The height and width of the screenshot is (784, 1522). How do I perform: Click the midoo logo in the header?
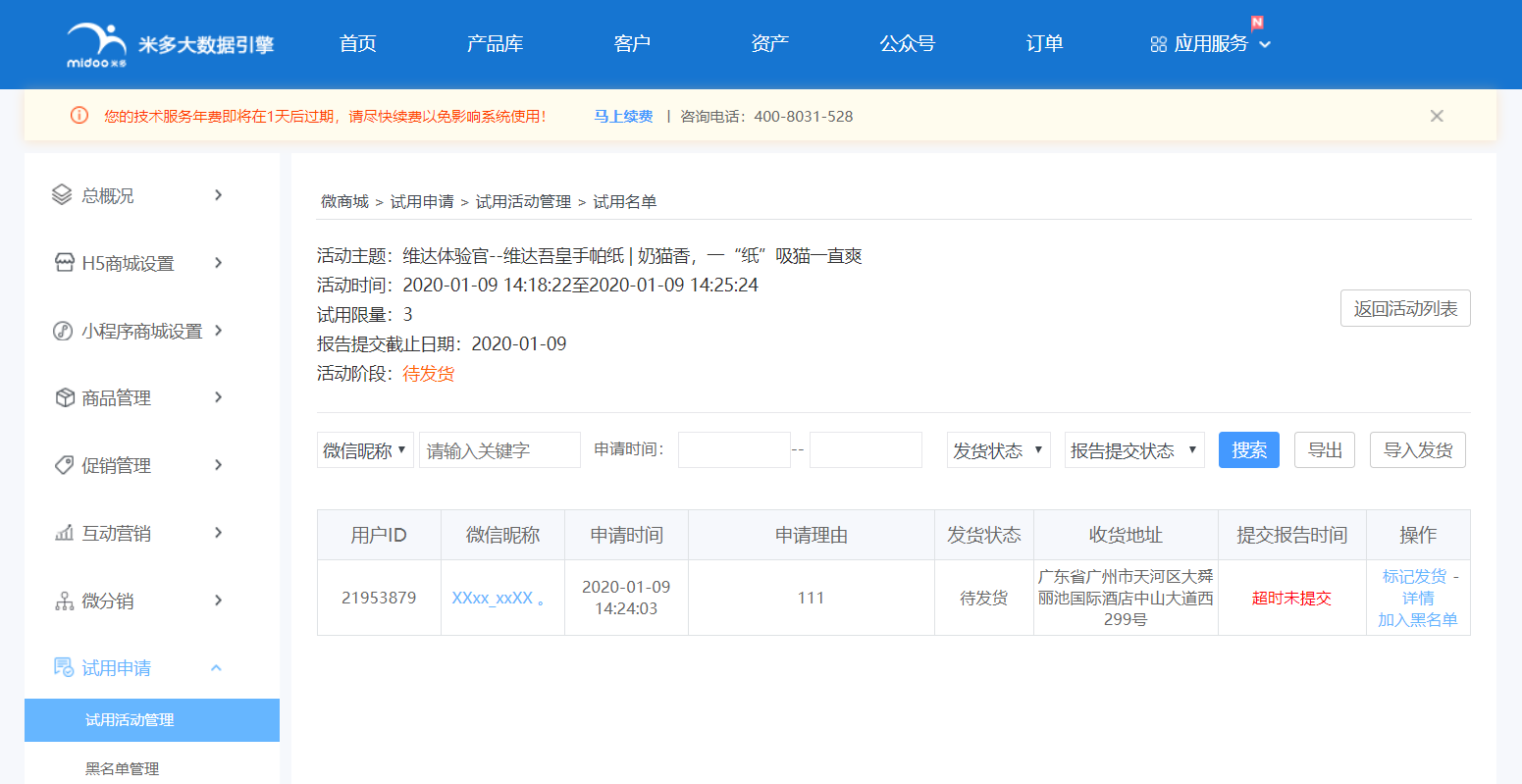pyautogui.click(x=170, y=45)
